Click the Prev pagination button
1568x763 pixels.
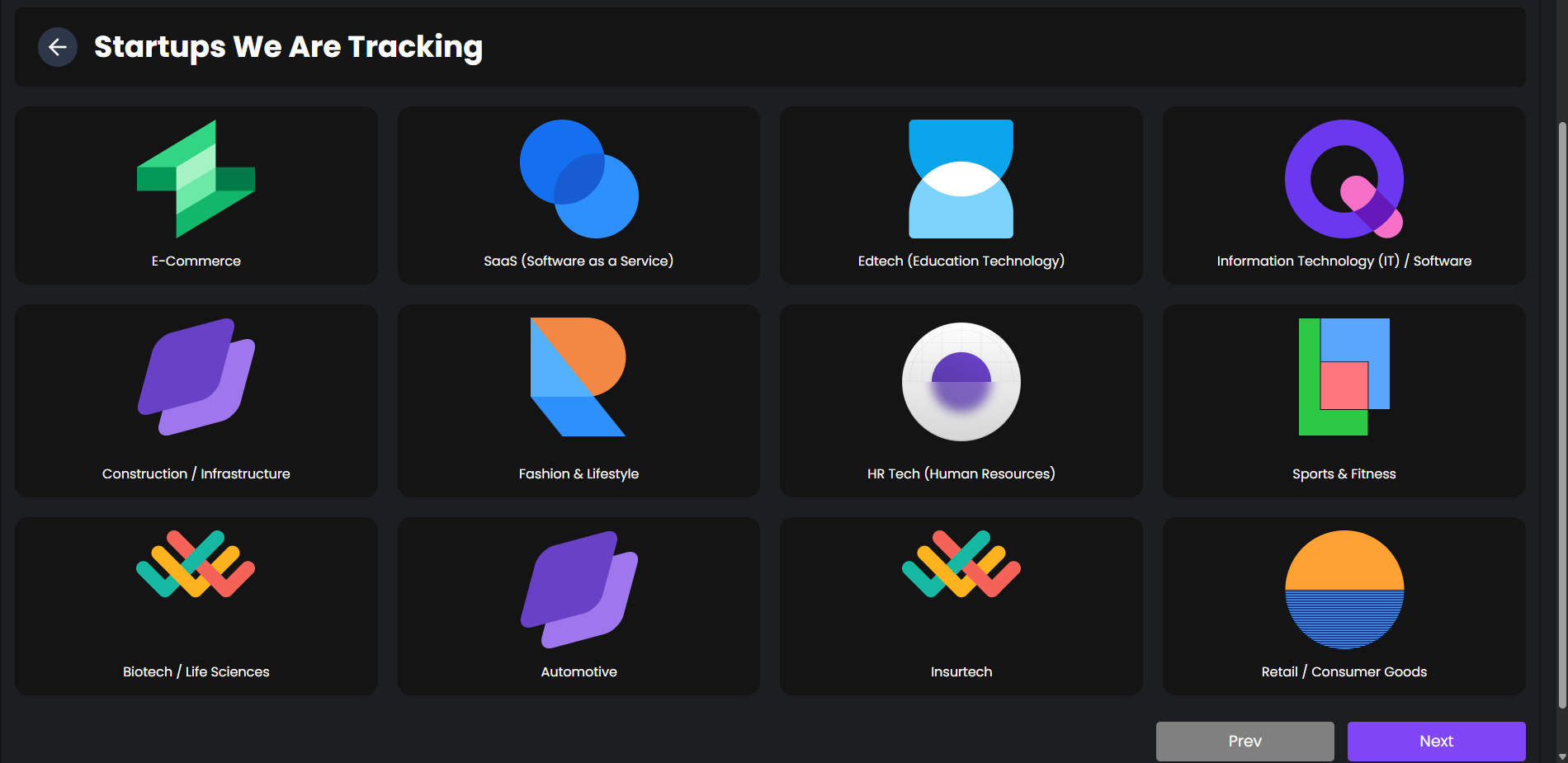click(x=1244, y=741)
